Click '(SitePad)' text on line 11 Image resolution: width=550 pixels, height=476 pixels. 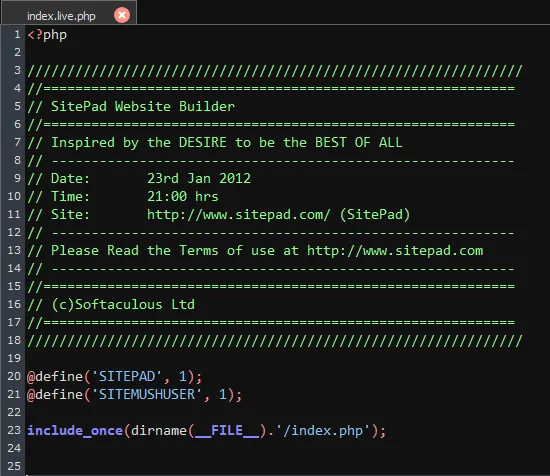pyautogui.click(x=375, y=214)
